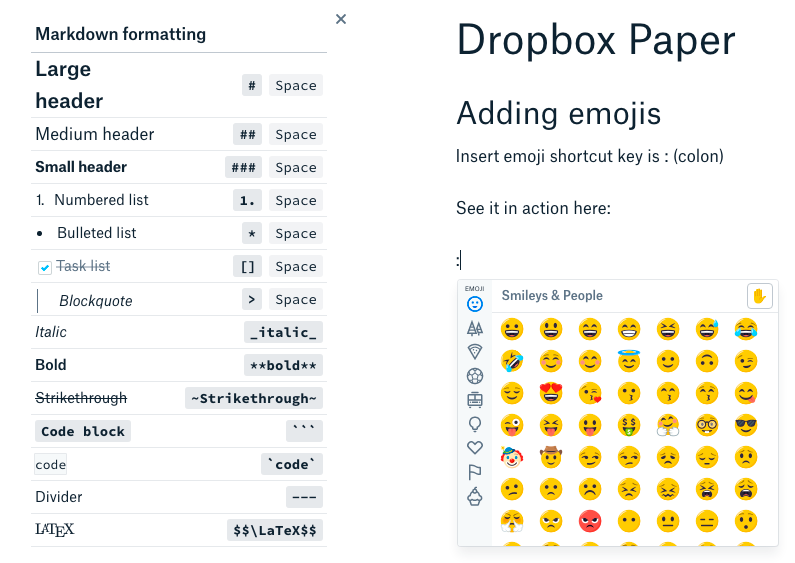Insert the face blowing a kiss emoji
Screen dimensions: 795x563
click(x=590, y=393)
